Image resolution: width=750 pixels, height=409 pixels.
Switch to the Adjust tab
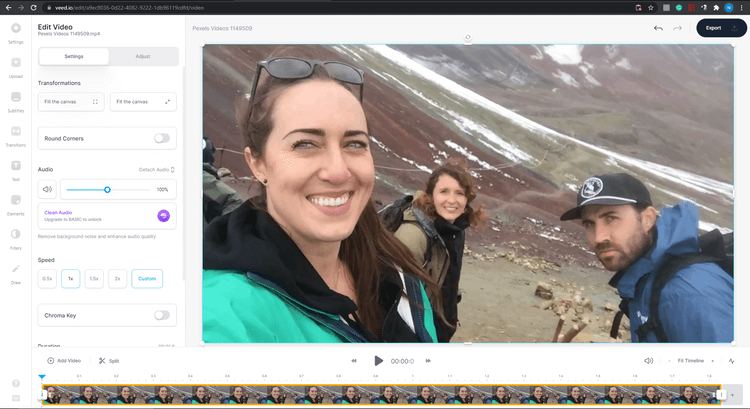[x=141, y=57]
